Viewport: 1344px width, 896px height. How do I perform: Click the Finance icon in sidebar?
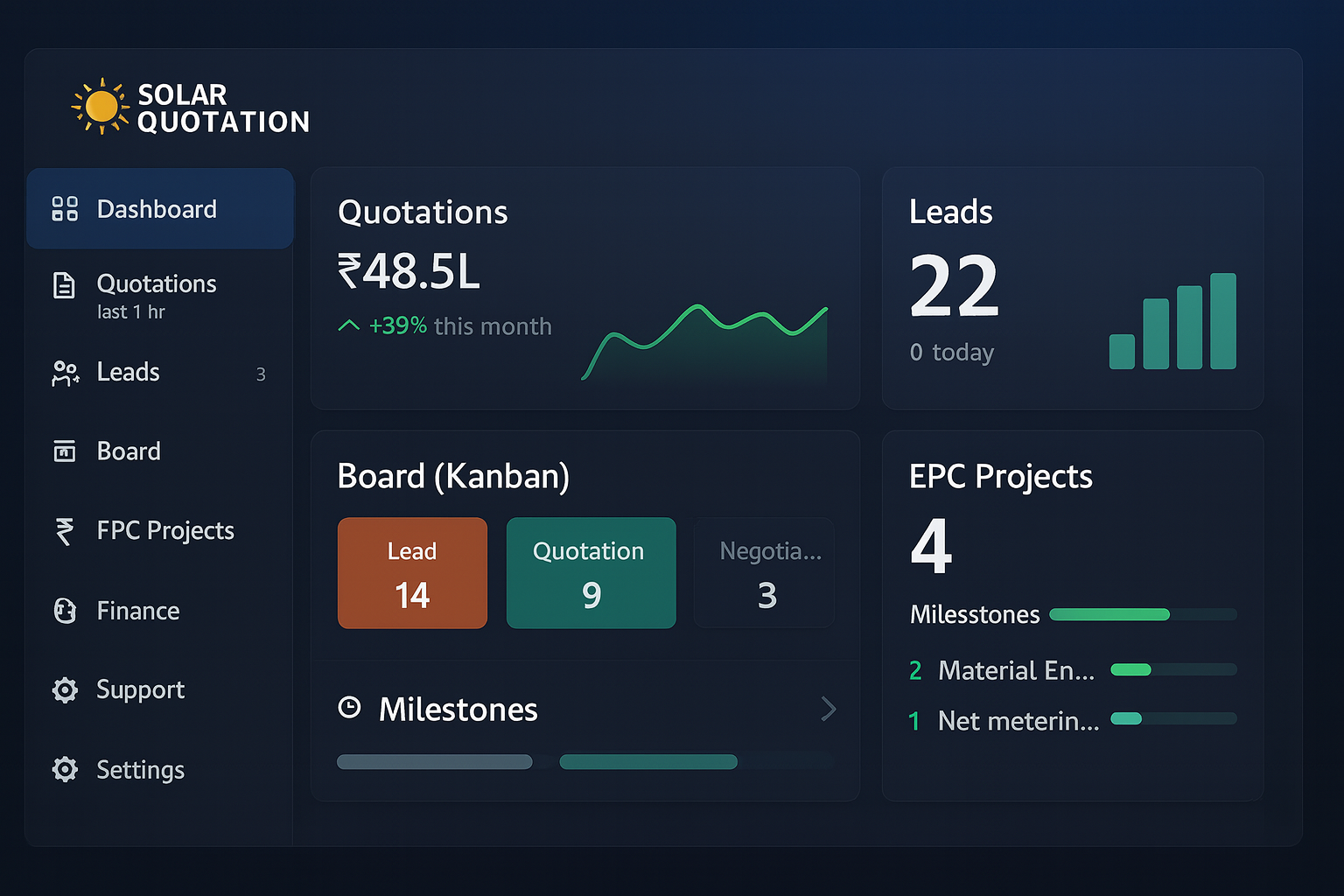65,611
